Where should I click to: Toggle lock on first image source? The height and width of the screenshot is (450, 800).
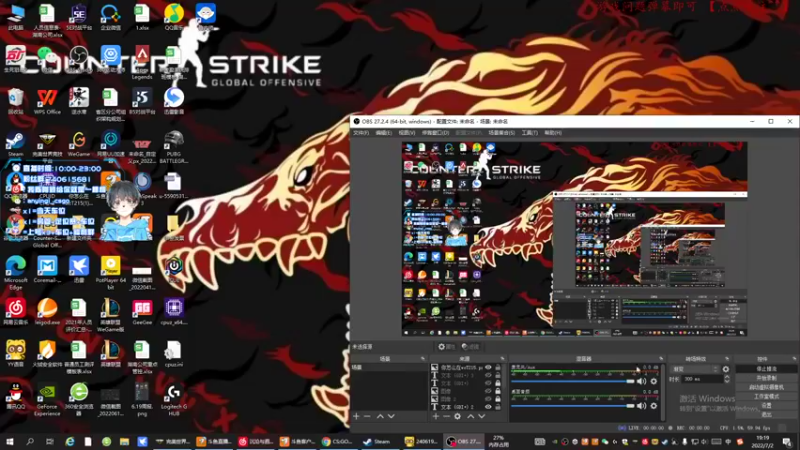pyautogui.click(x=498, y=367)
